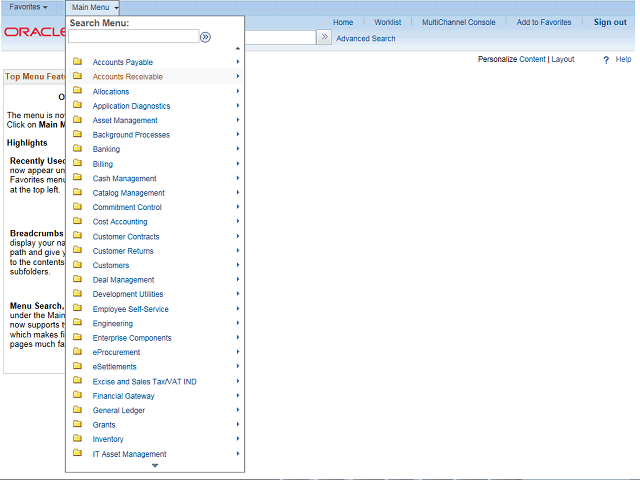This screenshot has height=480, width=640.
Task: Select the Customer Returns menu label
Action: [123, 251]
